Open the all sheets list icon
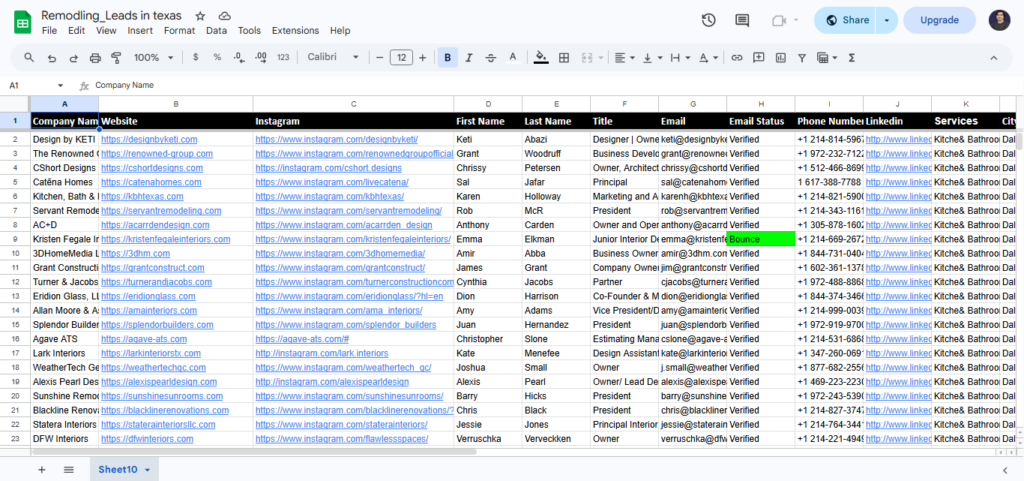This screenshot has width=1024, height=481. coord(69,469)
